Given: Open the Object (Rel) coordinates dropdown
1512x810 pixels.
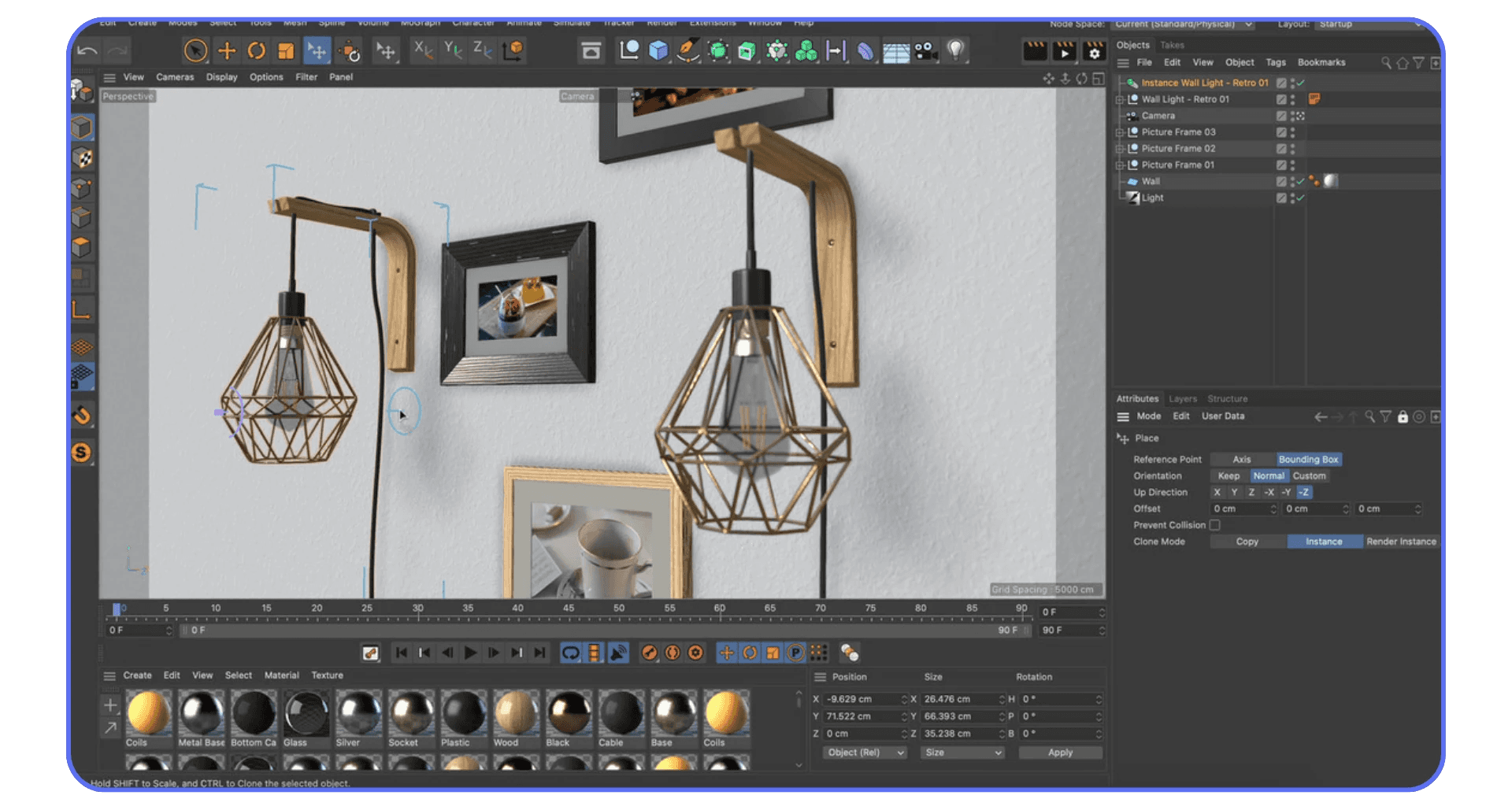Looking at the screenshot, I should 864,753.
